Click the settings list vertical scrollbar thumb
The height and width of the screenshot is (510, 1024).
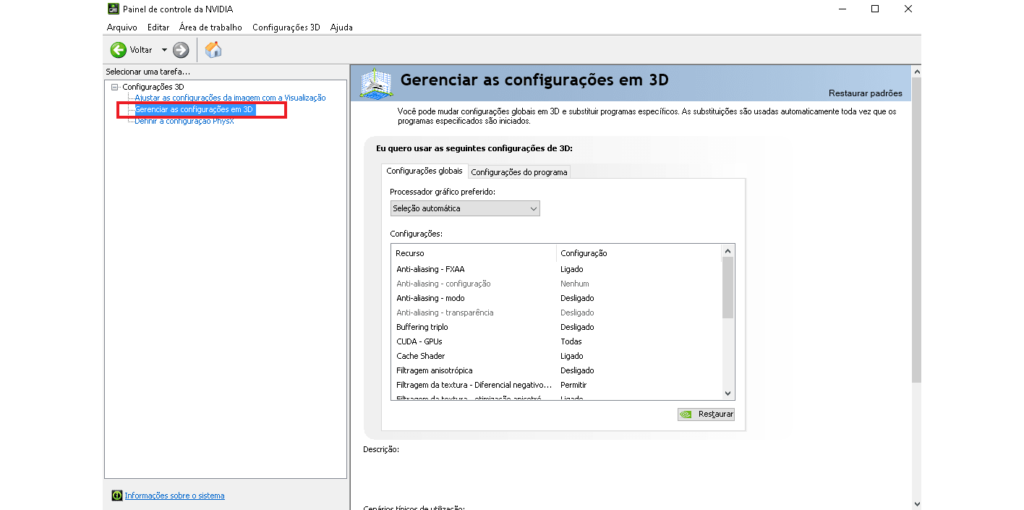727,288
